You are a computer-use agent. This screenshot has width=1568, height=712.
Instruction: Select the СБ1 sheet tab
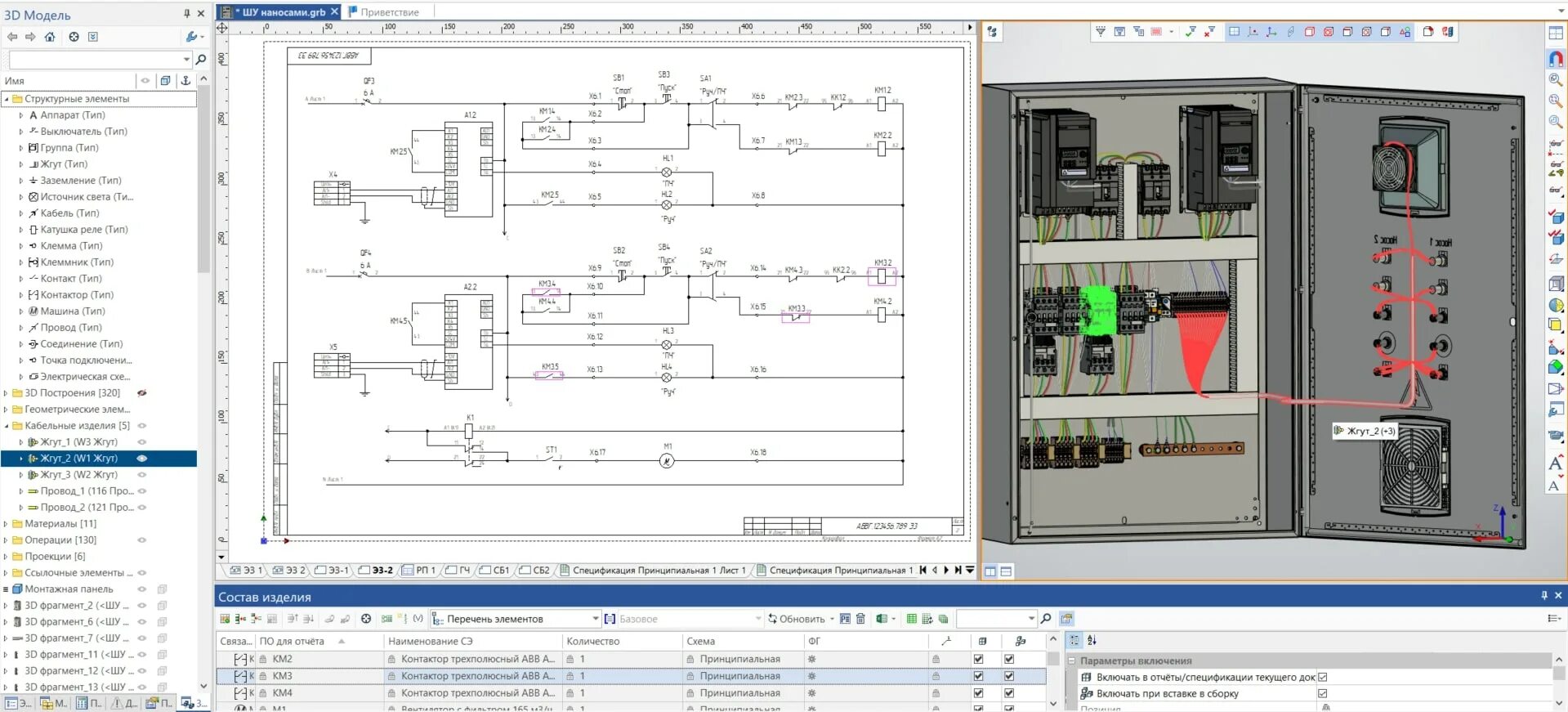coord(496,571)
